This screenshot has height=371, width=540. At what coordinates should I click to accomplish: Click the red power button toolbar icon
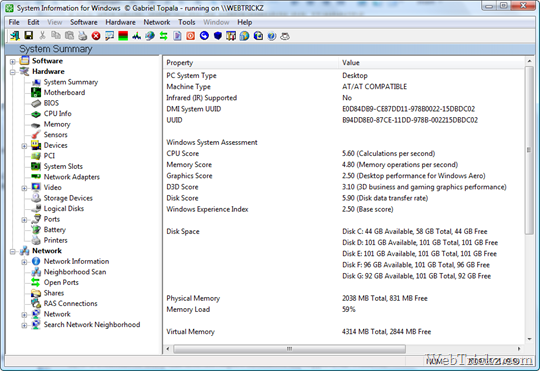[x=190, y=36]
